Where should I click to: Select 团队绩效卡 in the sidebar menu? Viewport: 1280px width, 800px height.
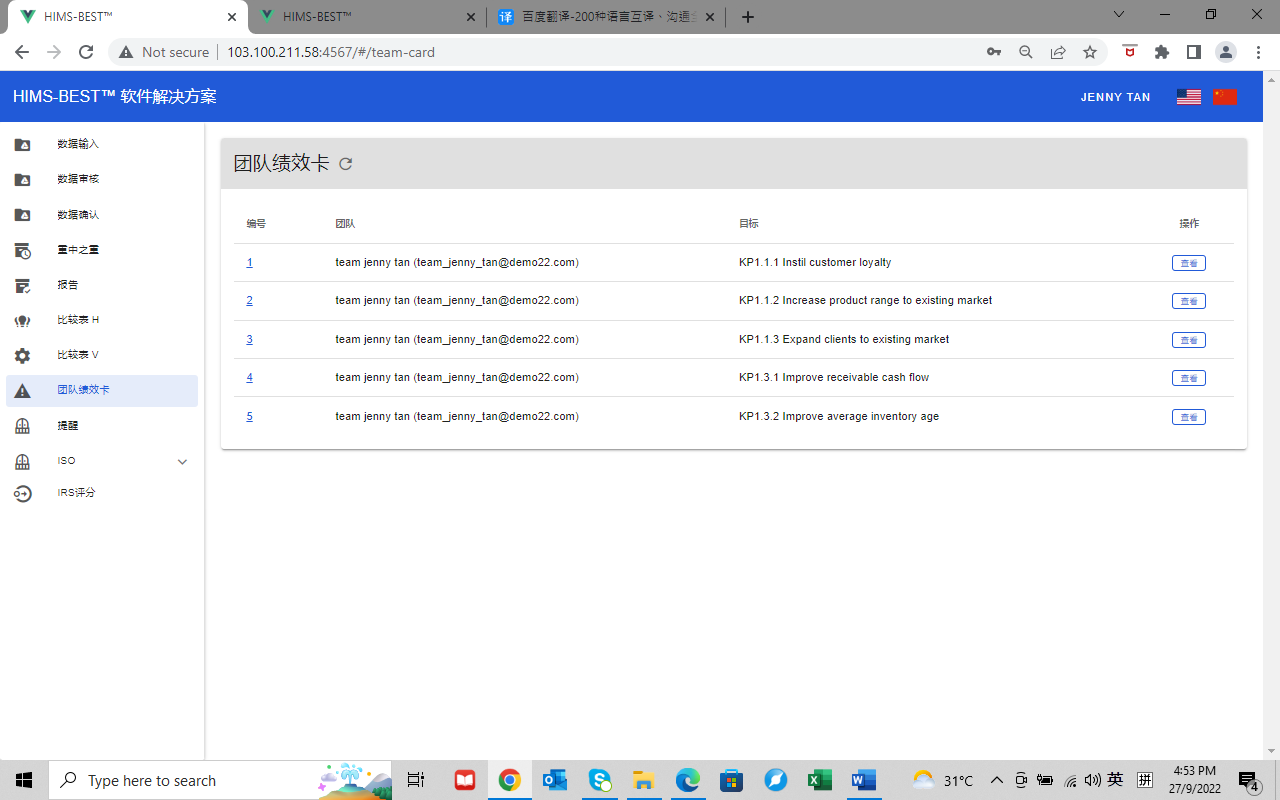pos(84,390)
